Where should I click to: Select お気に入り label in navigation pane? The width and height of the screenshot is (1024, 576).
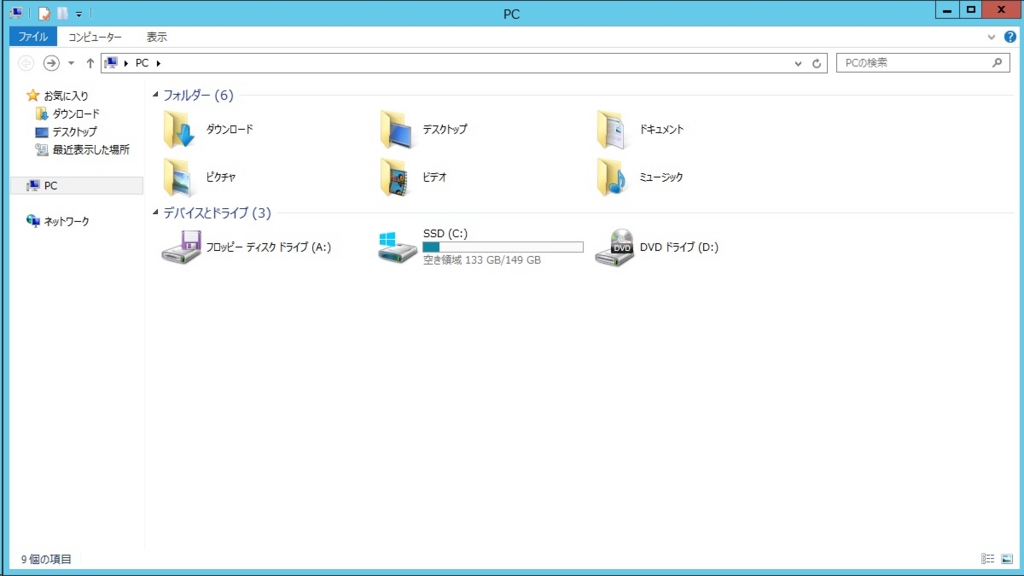tap(66, 96)
